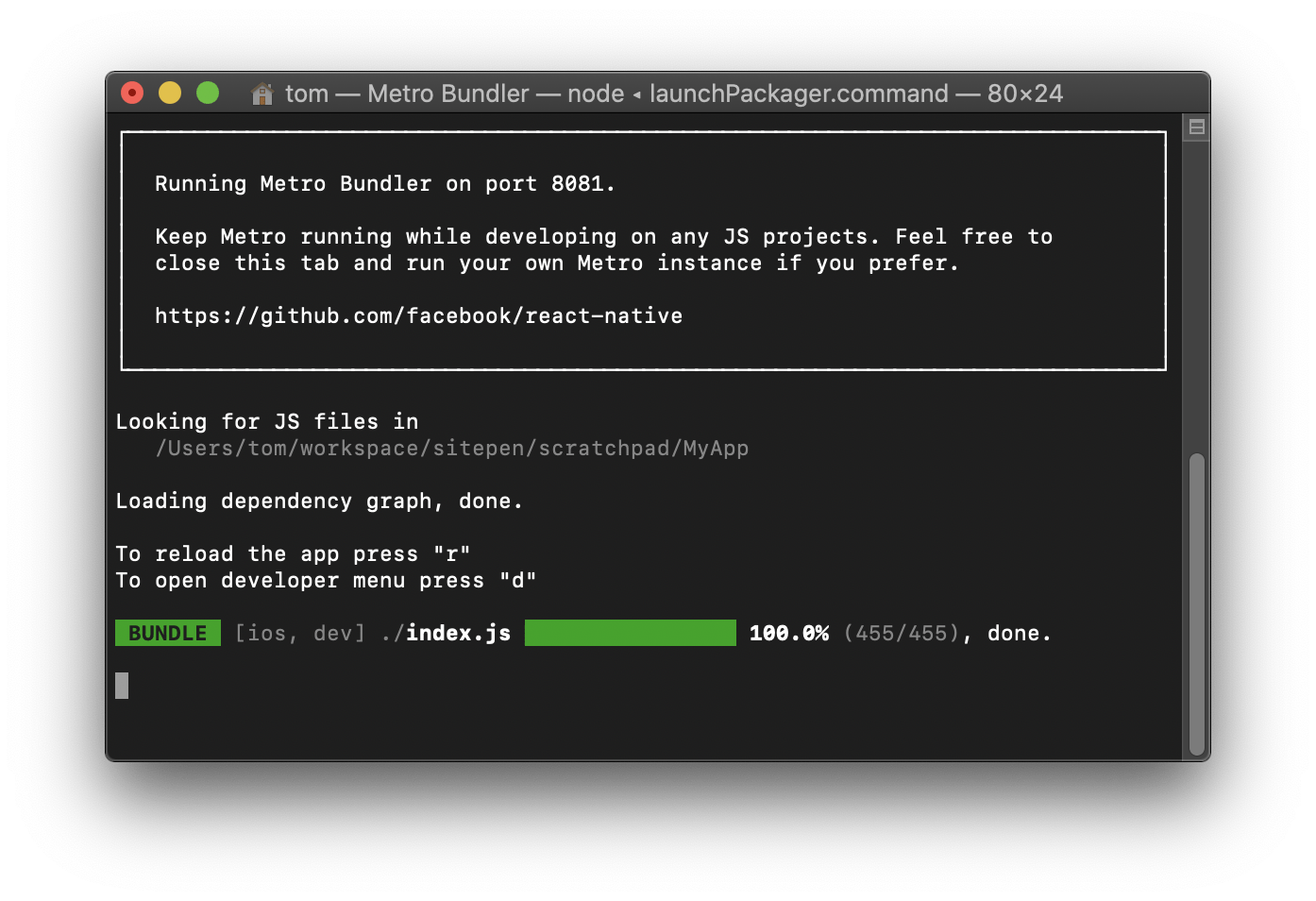This screenshot has height=901, width=1316.
Task: Click the vertical scrollbar thumb
Action: (1196, 604)
